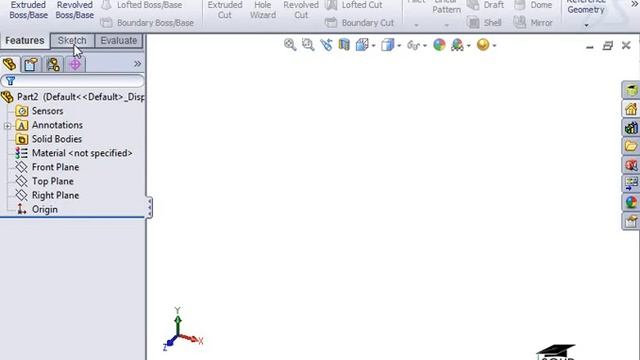Open View Settings dropdown arrow

(494, 46)
